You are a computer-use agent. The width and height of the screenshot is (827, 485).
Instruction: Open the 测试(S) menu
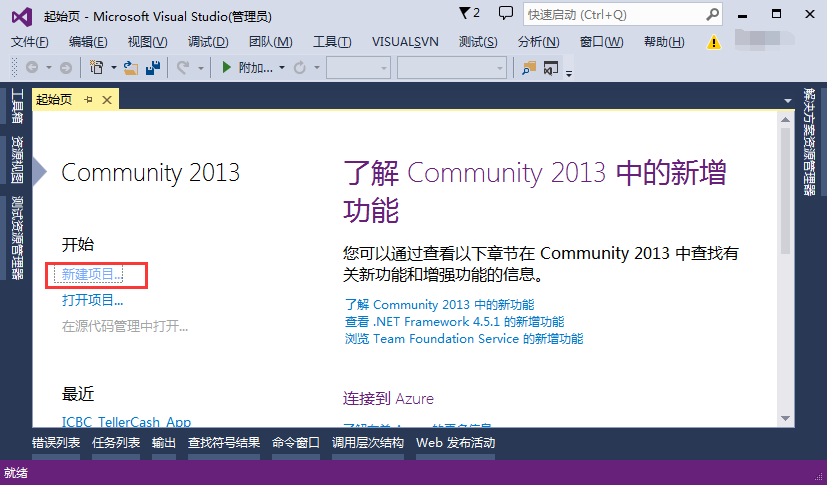[x=478, y=42]
